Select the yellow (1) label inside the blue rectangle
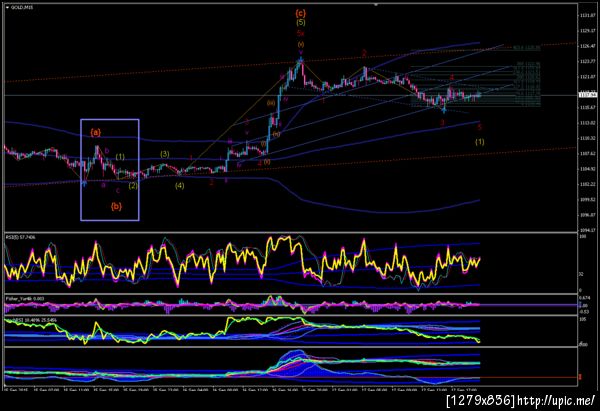Viewport: 600px width, 411px height. click(x=120, y=157)
